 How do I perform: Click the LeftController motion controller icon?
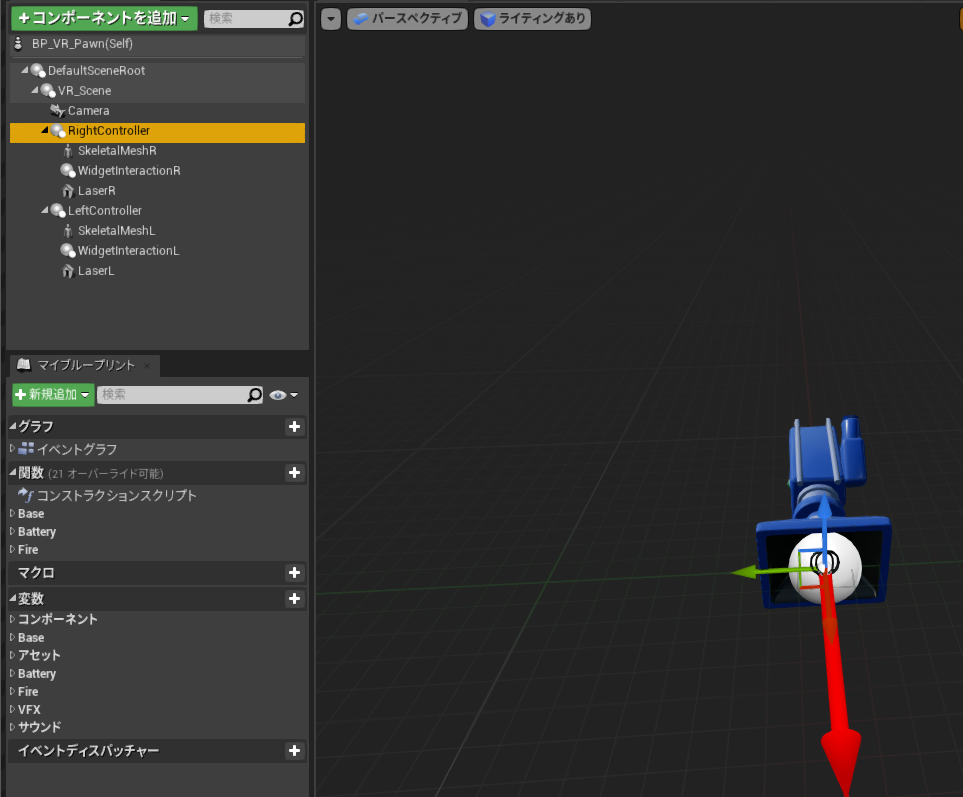[x=58, y=211]
